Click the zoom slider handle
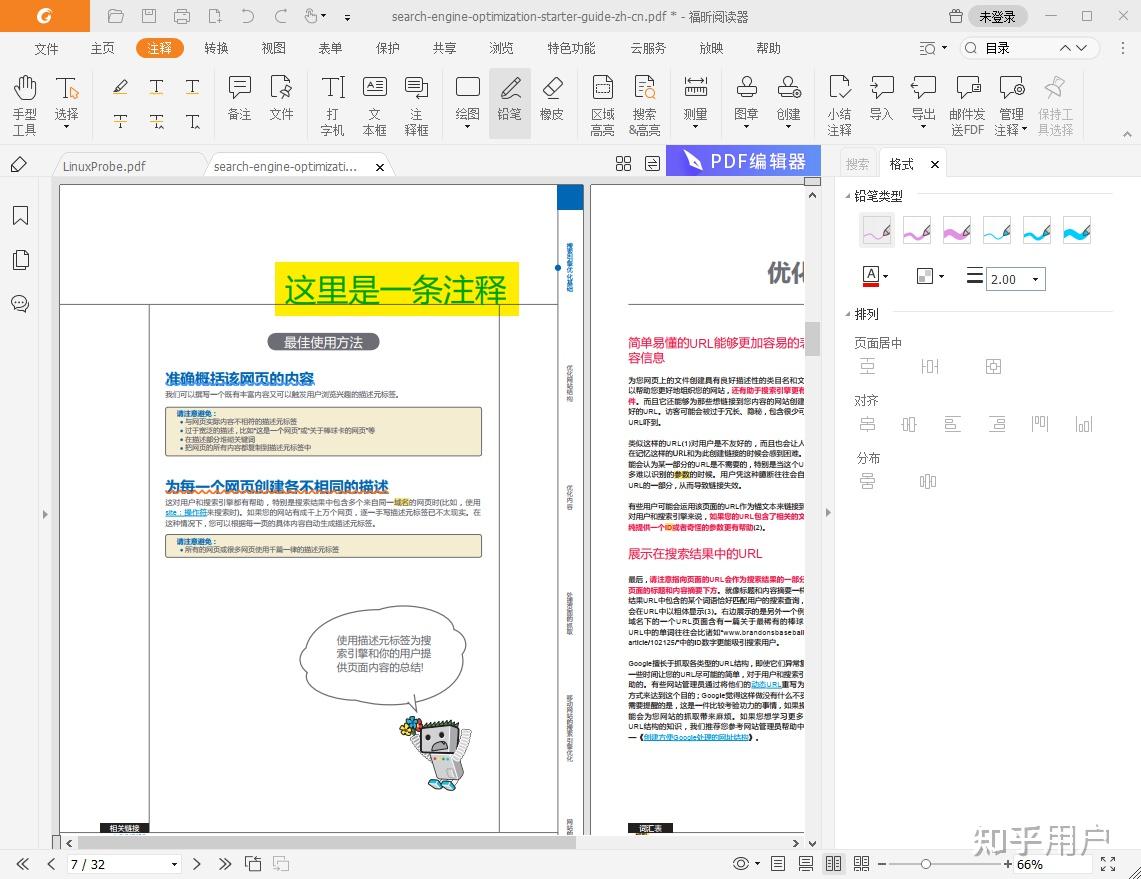Viewport: 1141px width, 879px height. pyautogui.click(x=926, y=864)
